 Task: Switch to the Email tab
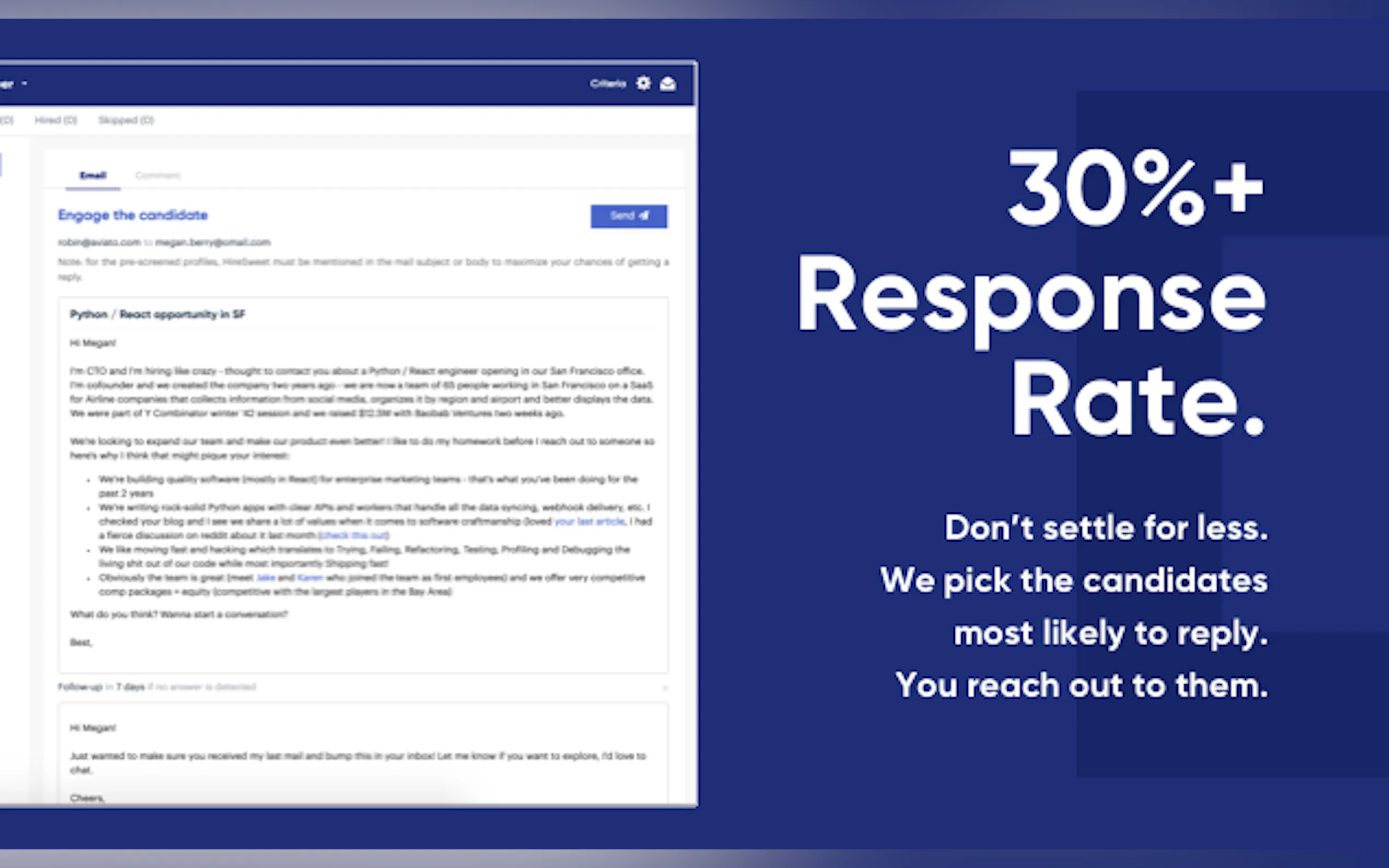pos(93,175)
